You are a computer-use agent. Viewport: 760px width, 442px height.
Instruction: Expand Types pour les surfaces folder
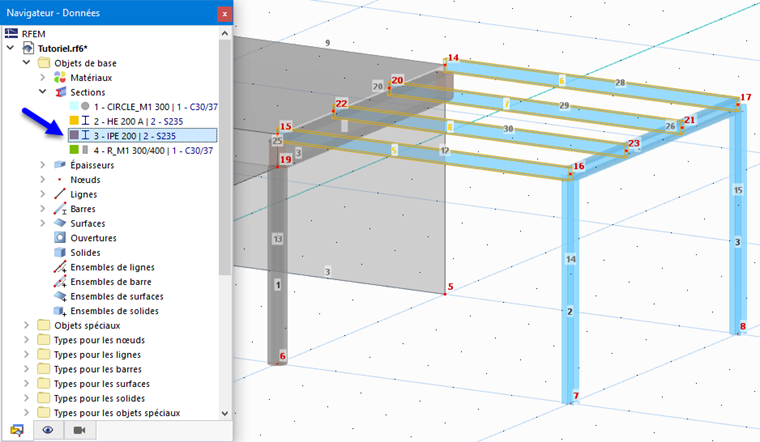(x=27, y=383)
